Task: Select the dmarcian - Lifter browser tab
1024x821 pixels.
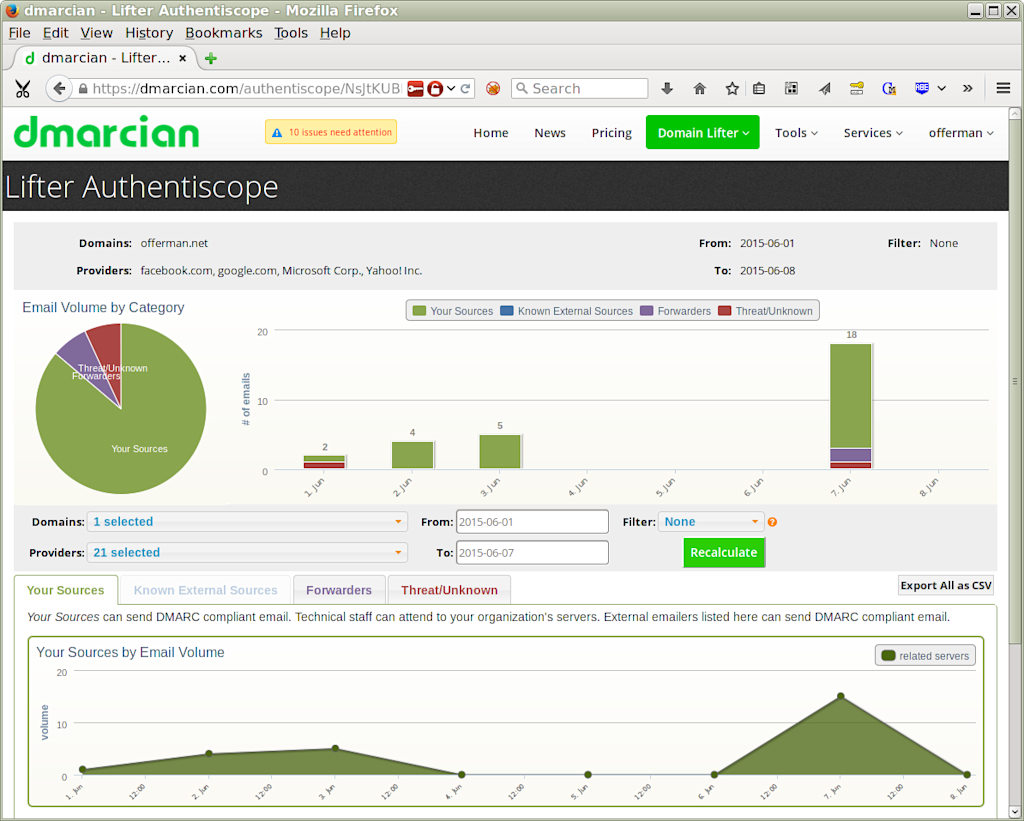Action: pyautogui.click(x=104, y=58)
